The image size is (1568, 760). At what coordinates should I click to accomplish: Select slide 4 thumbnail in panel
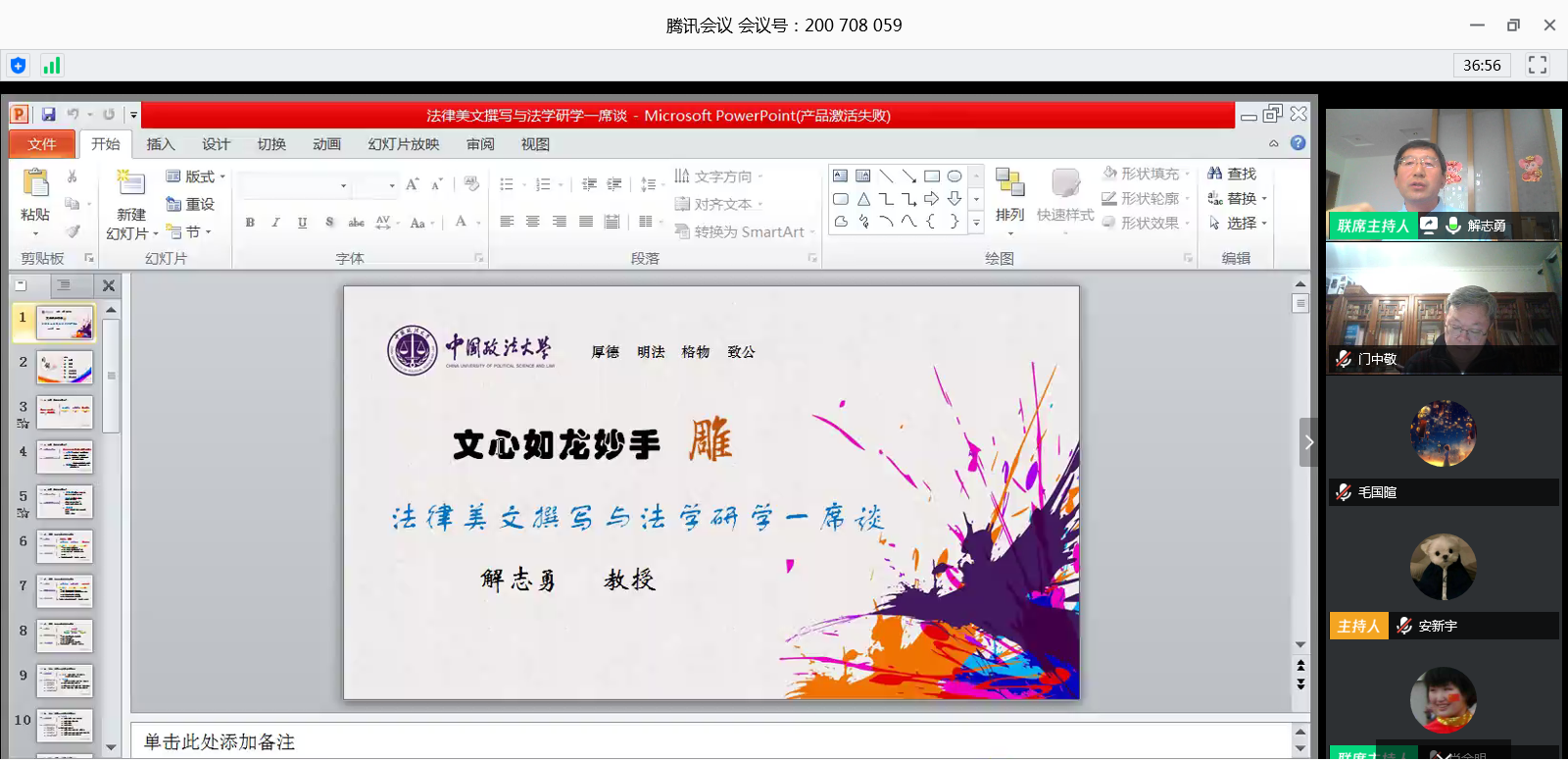click(x=65, y=457)
